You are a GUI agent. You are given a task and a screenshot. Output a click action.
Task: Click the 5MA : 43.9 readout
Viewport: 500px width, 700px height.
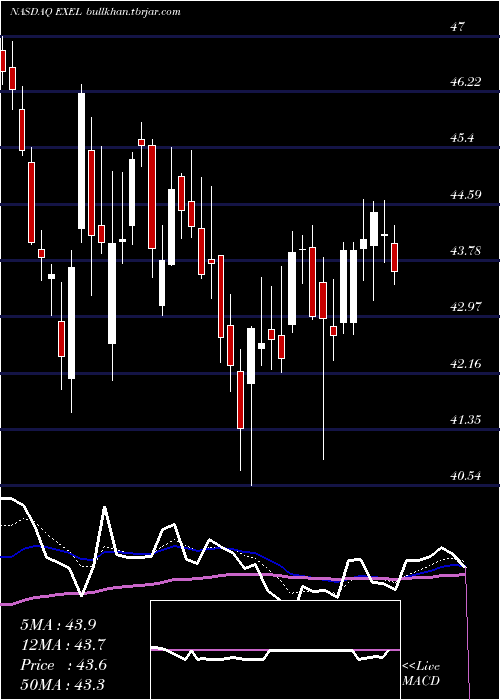(x=58, y=625)
